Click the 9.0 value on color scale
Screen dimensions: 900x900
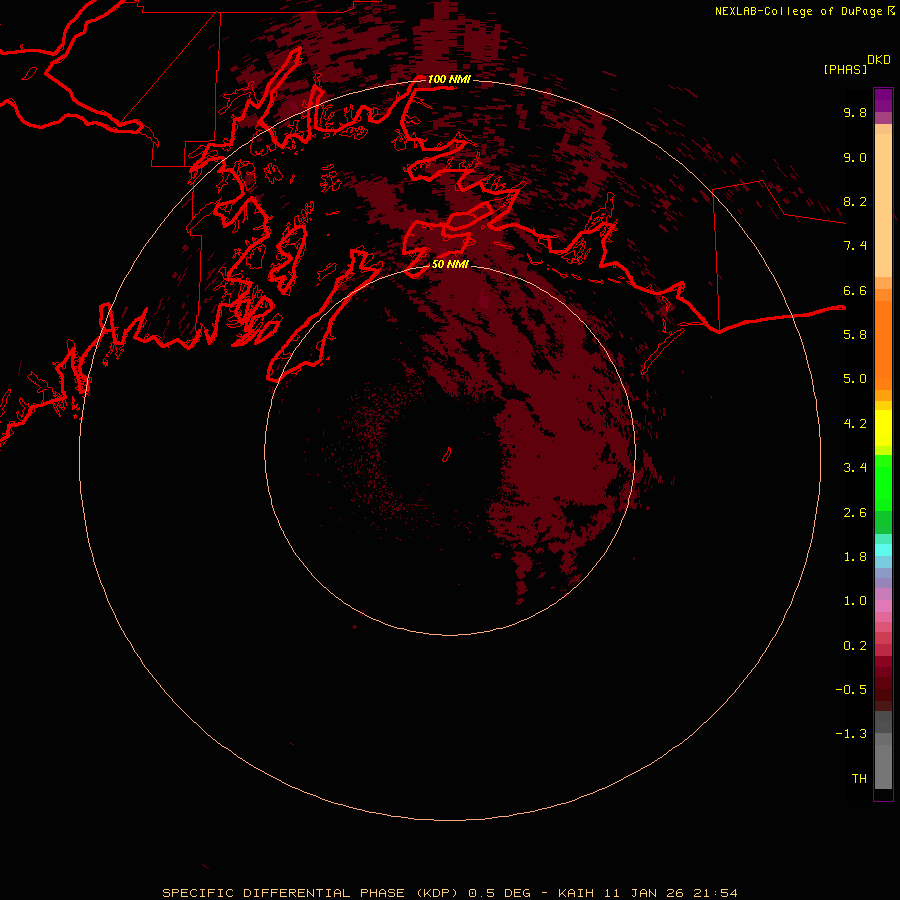pos(855,157)
